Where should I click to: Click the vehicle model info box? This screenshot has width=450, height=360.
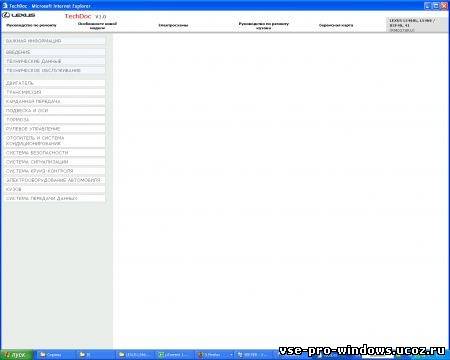[417, 25]
